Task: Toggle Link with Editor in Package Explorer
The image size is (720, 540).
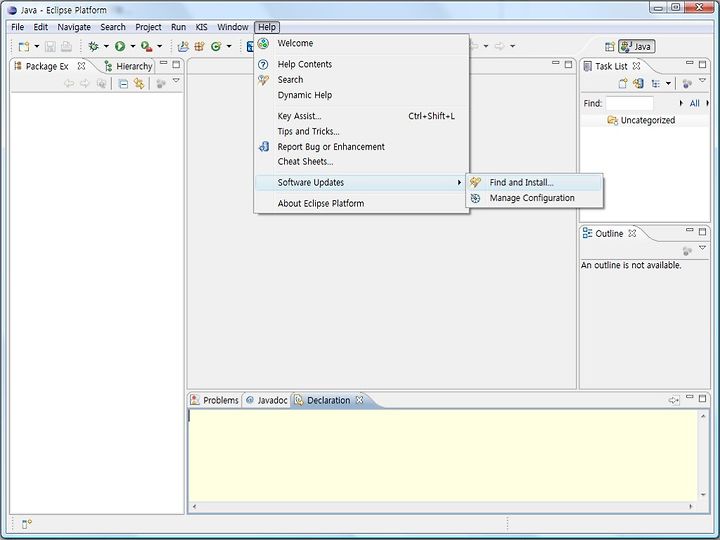Action: pyautogui.click(x=139, y=84)
